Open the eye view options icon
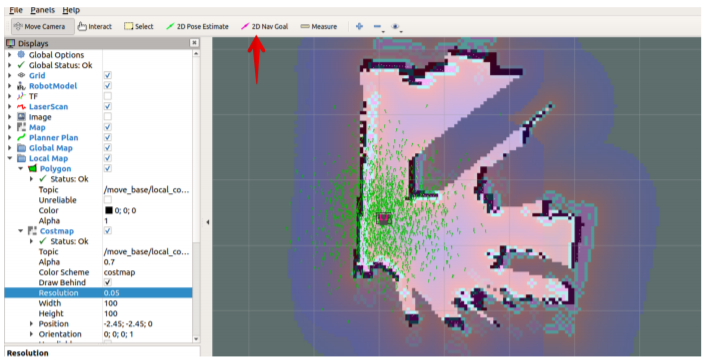The height and width of the screenshot is (362, 708). (395, 27)
